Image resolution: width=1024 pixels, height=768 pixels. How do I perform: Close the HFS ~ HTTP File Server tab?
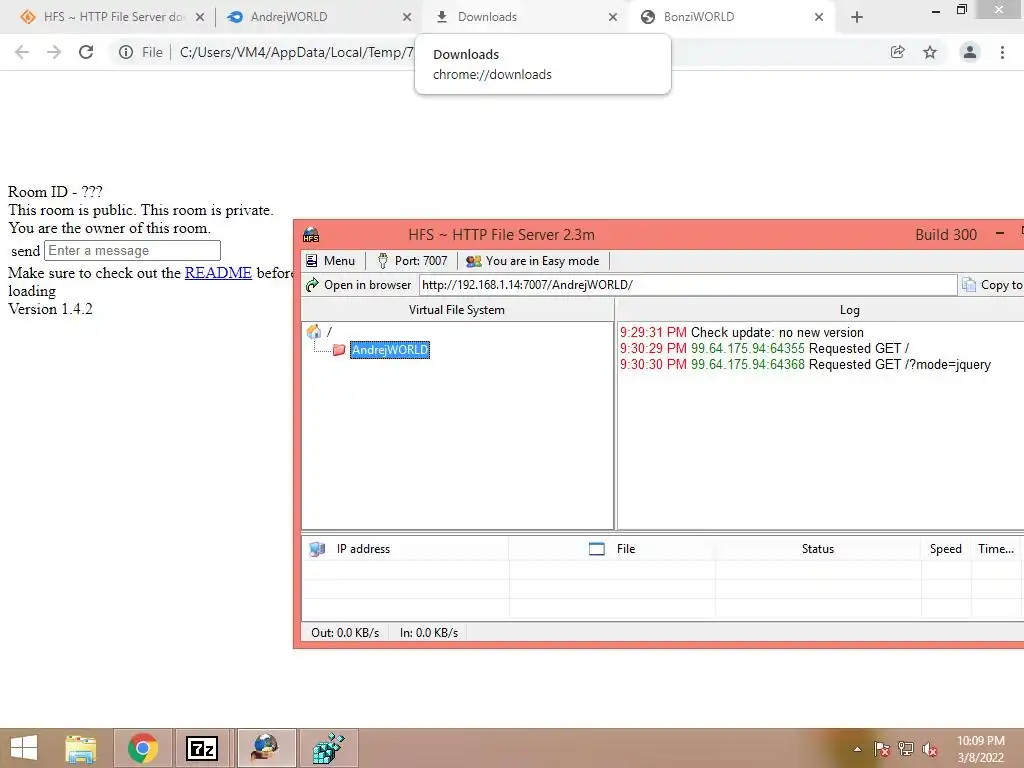[x=200, y=17]
